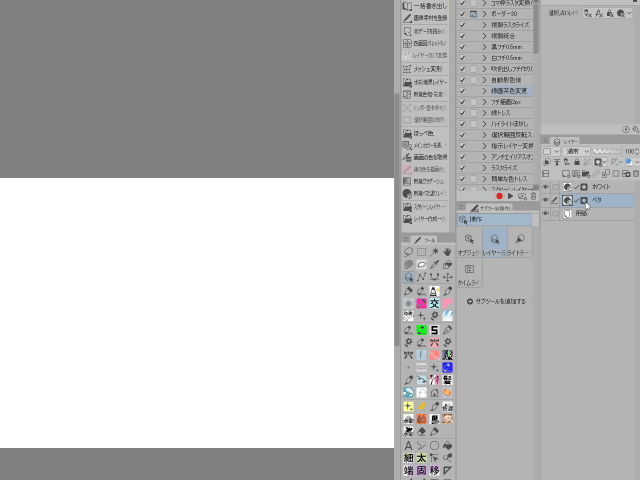The image size is (640, 480).
Task: Select the 操作 sub tool group
Action: [x=494, y=220]
